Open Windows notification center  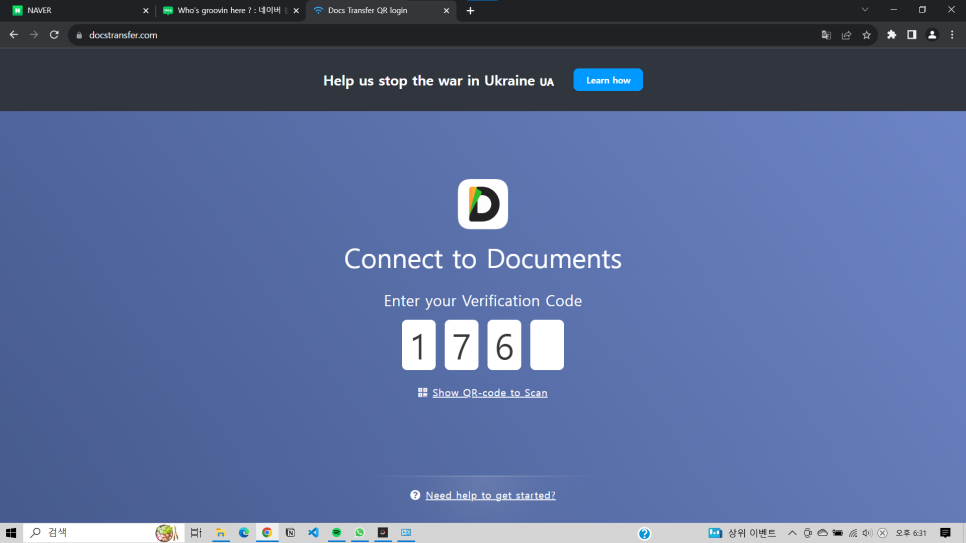[946, 533]
